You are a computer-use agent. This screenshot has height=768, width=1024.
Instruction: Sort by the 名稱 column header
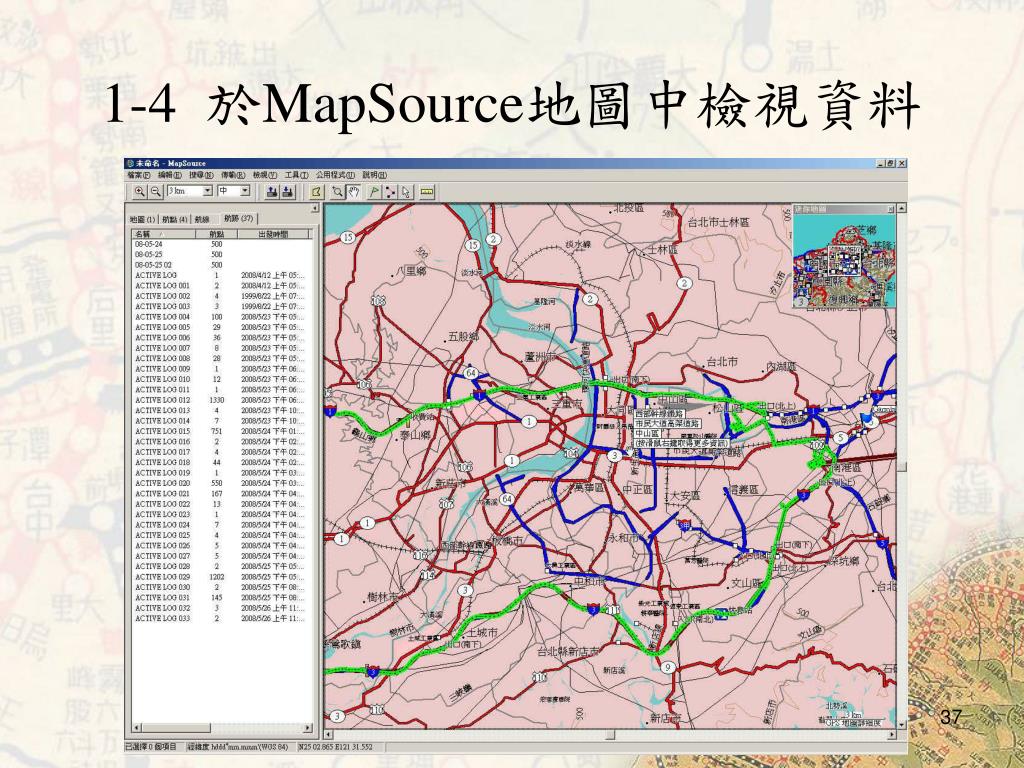[164, 234]
